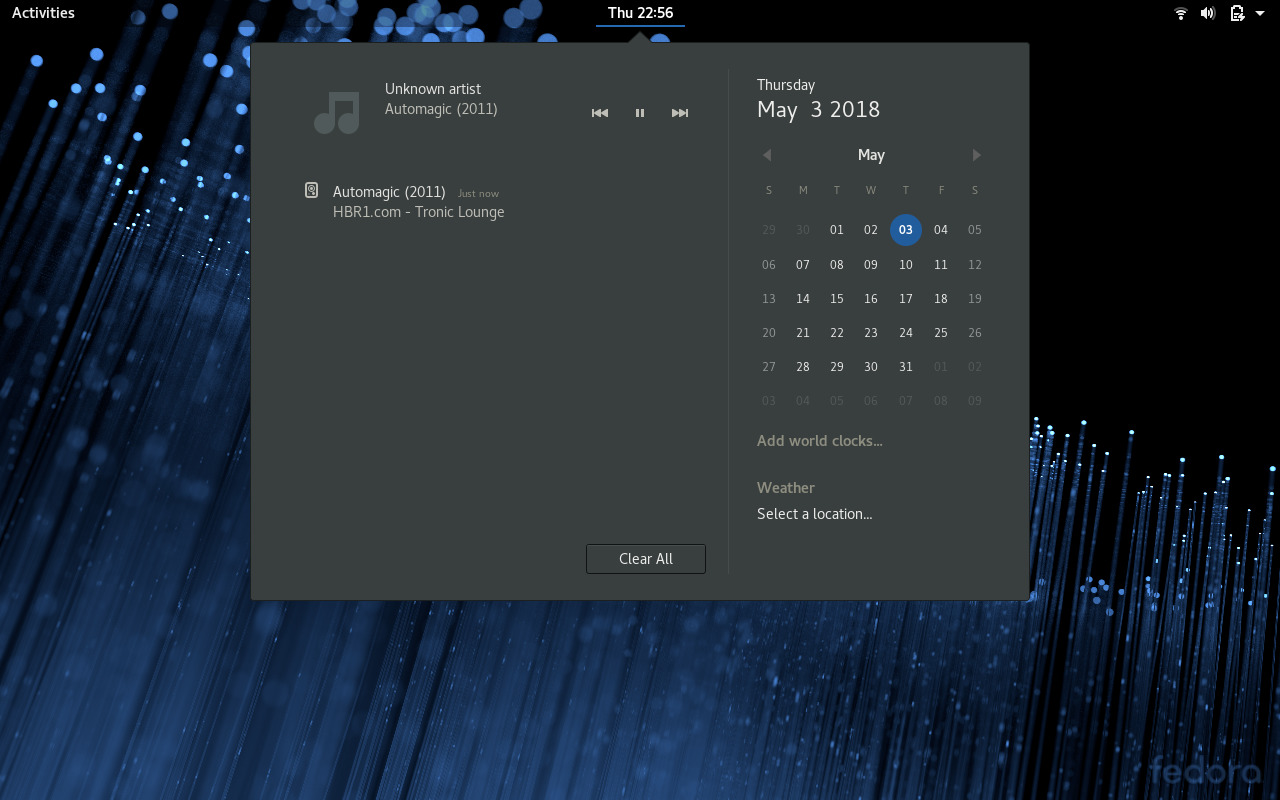Image resolution: width=1280 pixels, height=800 pixels.
Task: Skip to the next track
Action: (680, 113)
